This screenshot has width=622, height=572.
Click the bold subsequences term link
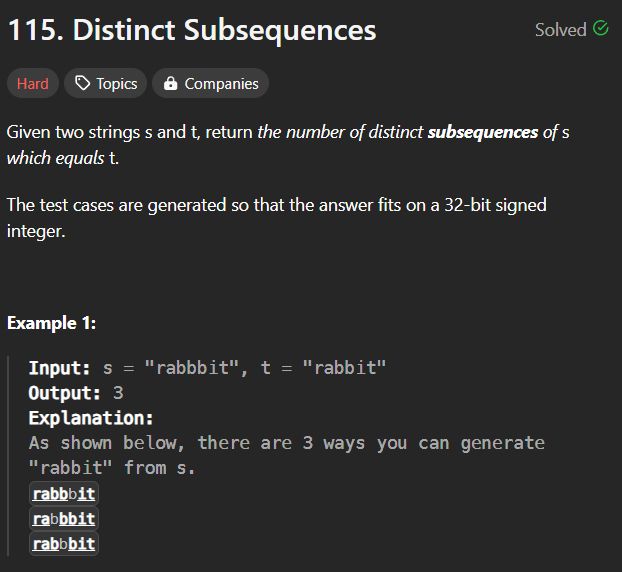[483, 132]
